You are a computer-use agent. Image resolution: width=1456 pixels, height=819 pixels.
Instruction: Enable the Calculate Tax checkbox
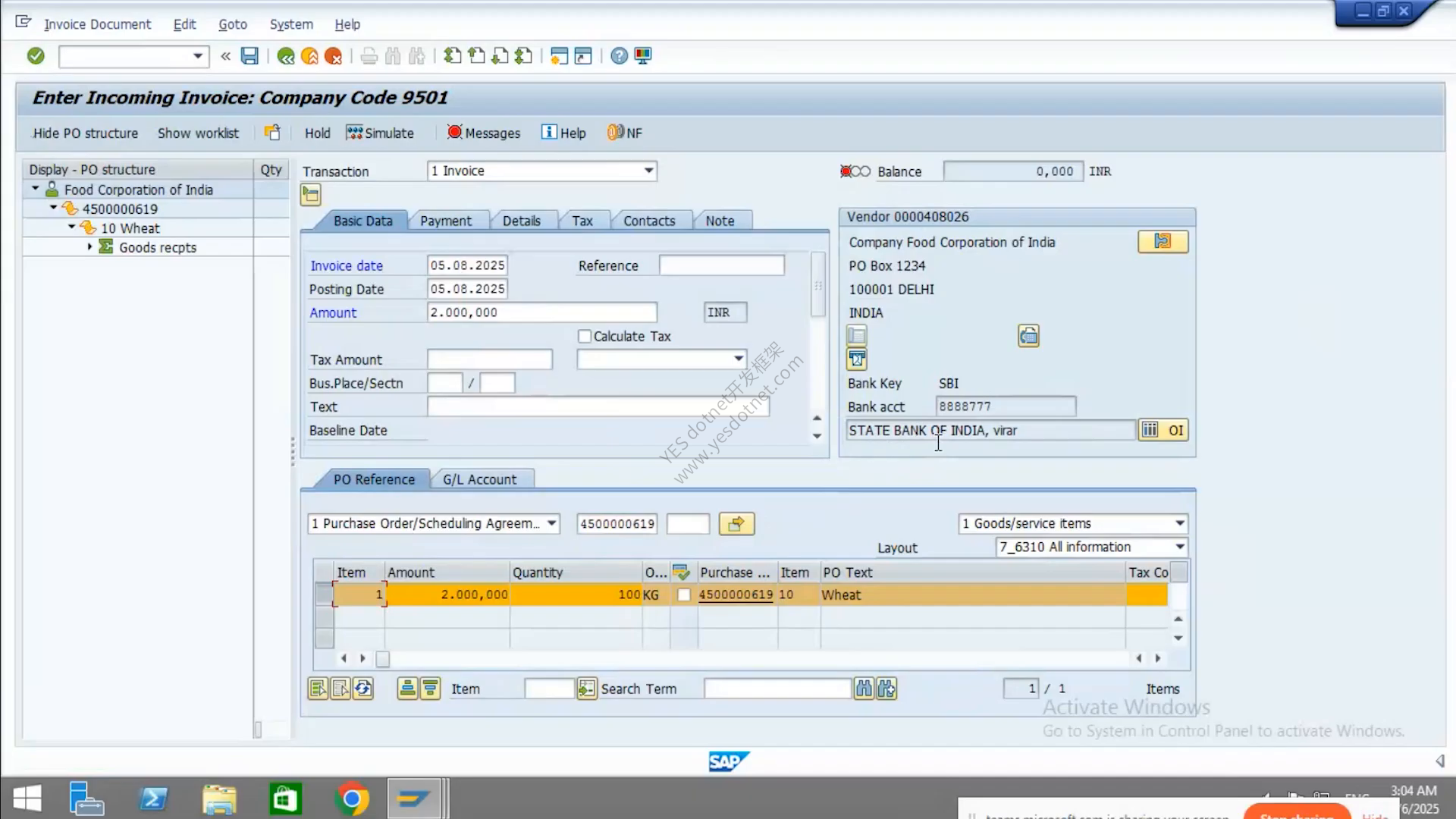pos(584,336)
